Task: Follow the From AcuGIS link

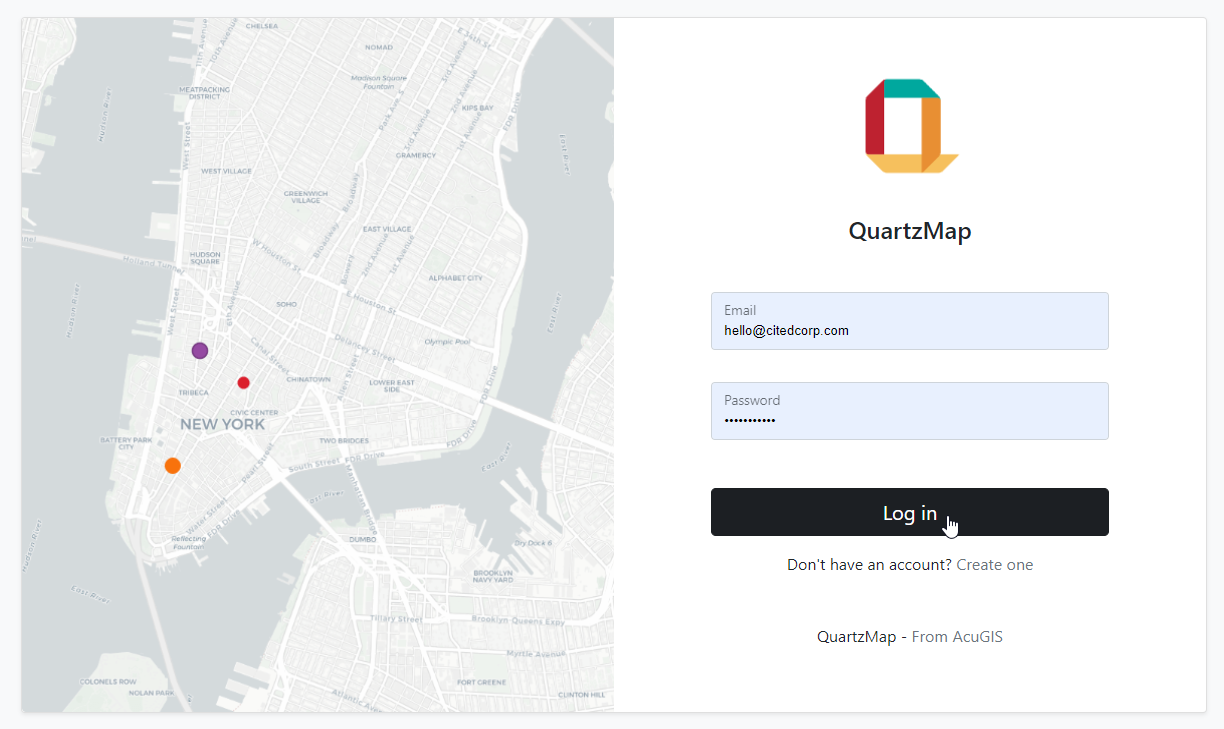Action: pyautogui.click(x=957, y=637)
